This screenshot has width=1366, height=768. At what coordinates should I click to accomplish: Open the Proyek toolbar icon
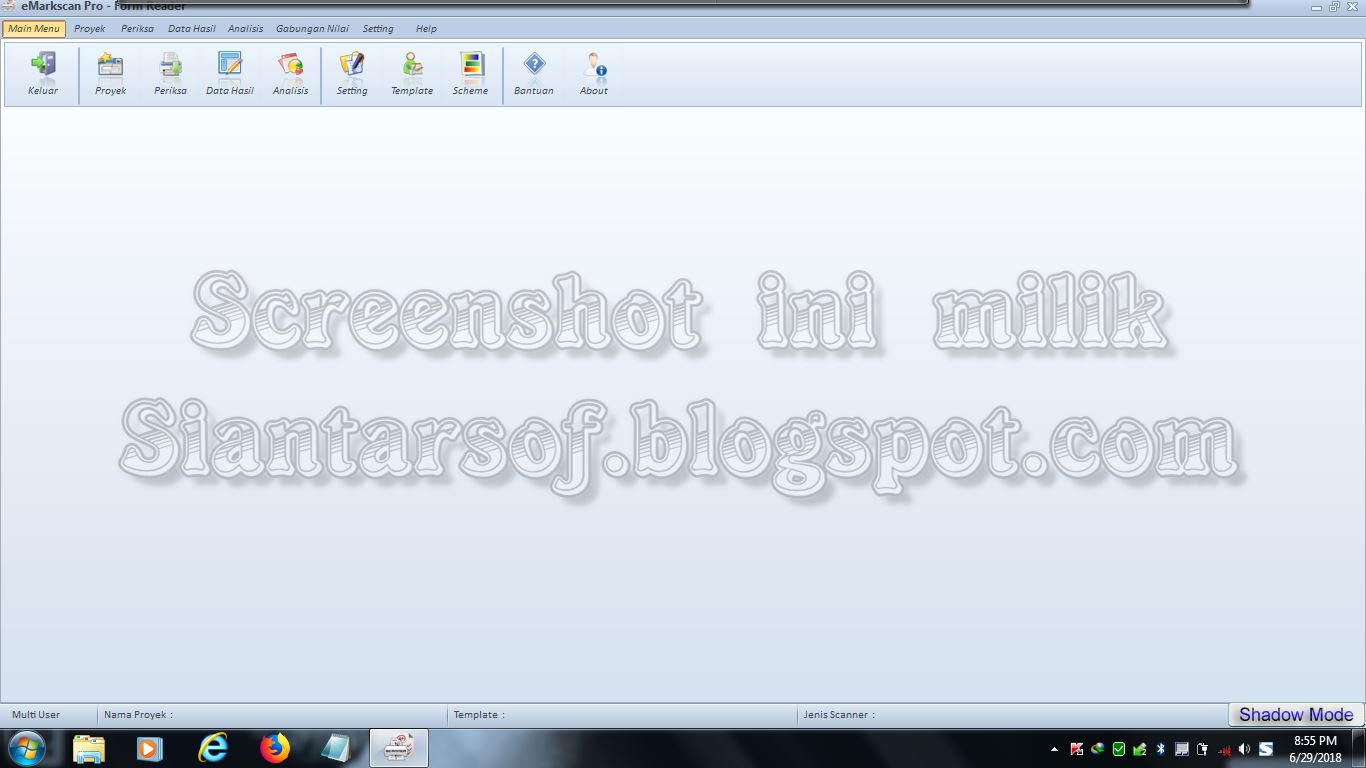coord(110,75)
